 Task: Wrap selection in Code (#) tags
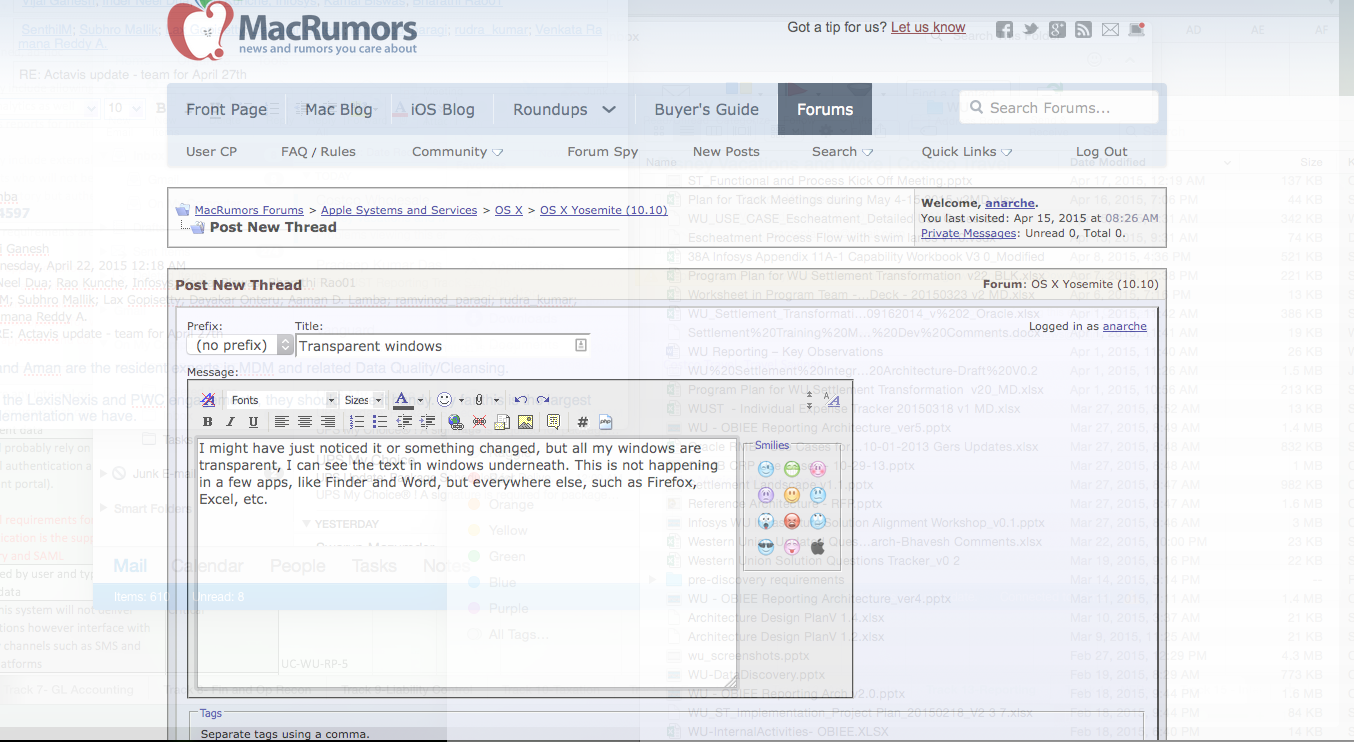(582, 422)
